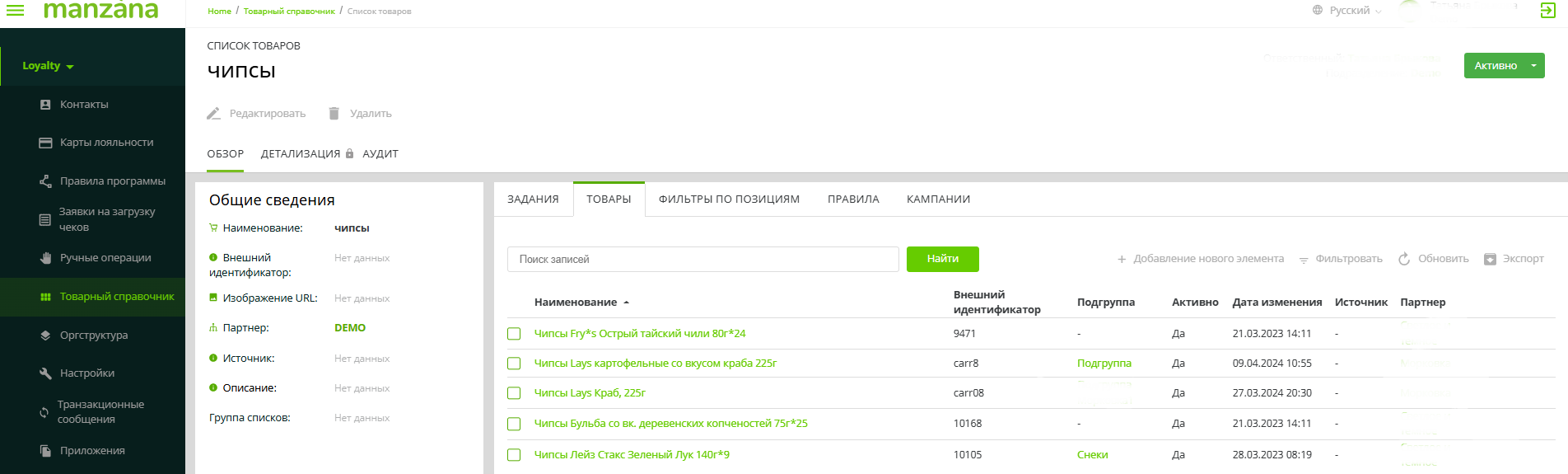The image size is (1568, 474).
Task: Switch to Фильтры по позициям tab
Action: click(728, 199)
